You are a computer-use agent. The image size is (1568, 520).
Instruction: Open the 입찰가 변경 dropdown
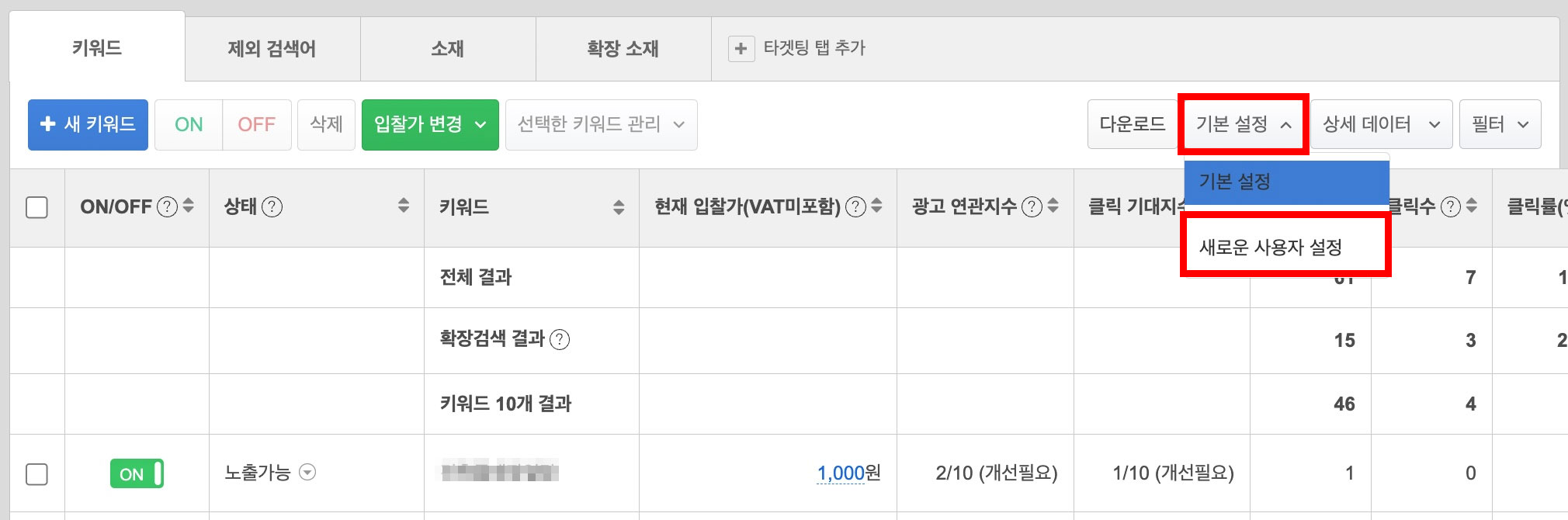pyautogui.click(x=430, y=124)
